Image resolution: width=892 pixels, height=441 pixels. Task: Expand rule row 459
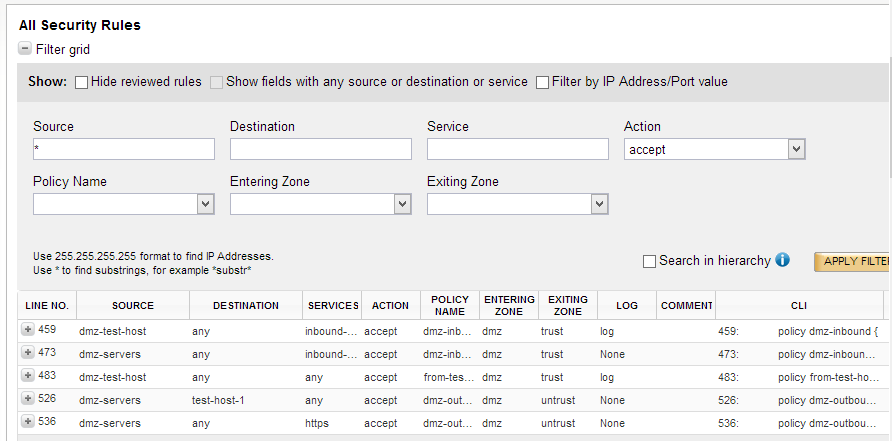(27, 329)
